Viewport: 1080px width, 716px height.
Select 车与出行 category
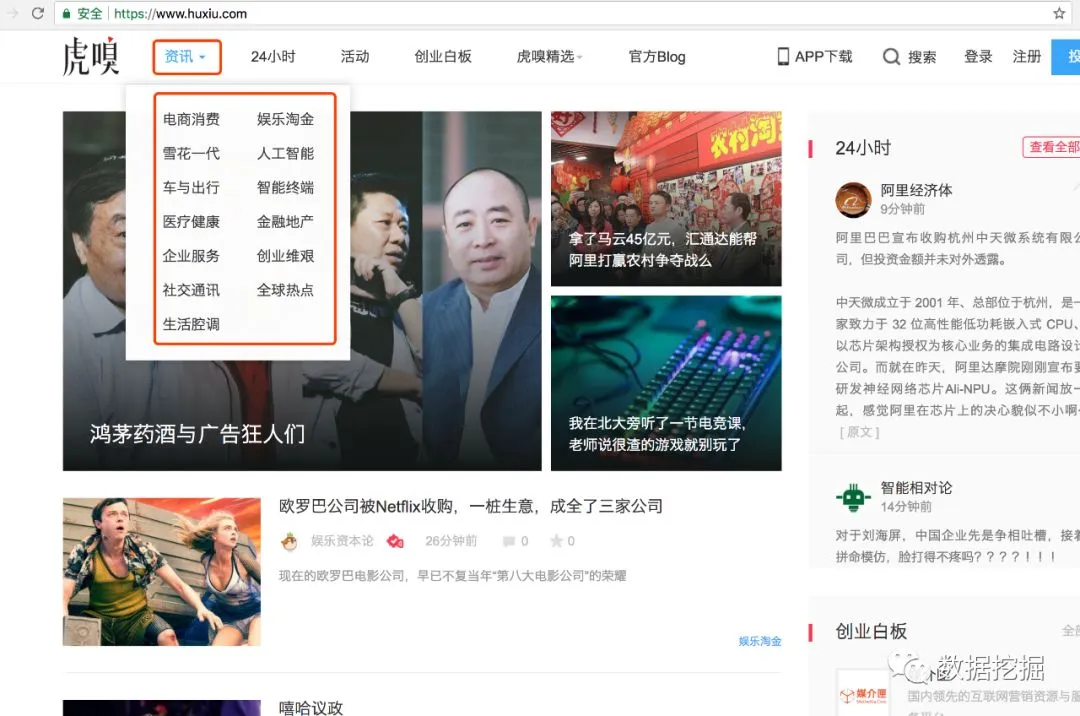click(191, 187)
